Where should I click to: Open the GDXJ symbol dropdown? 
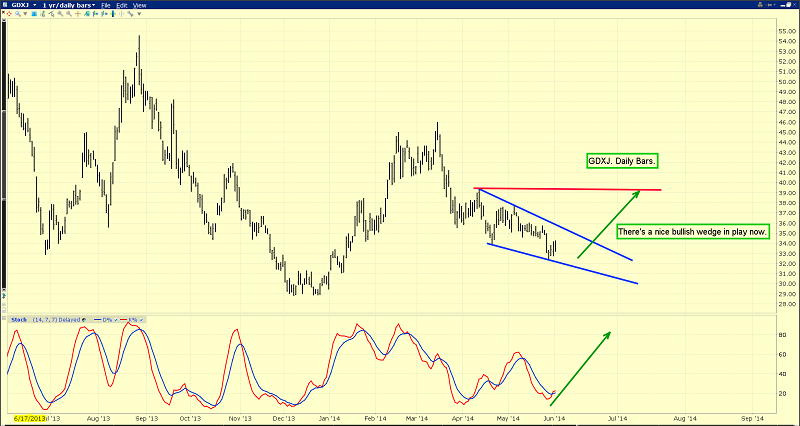point(35,5)
